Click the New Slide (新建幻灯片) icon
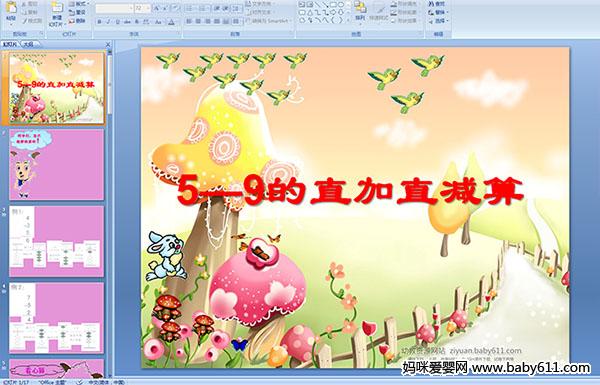Screen dimensions: 600x385 57,8
